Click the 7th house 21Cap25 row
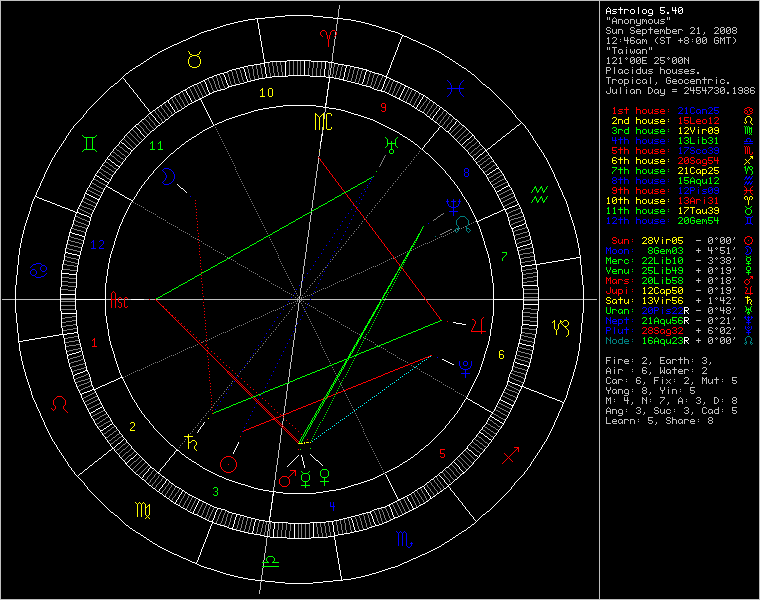Screen dimensions: 760x600 tap(682, 171)
